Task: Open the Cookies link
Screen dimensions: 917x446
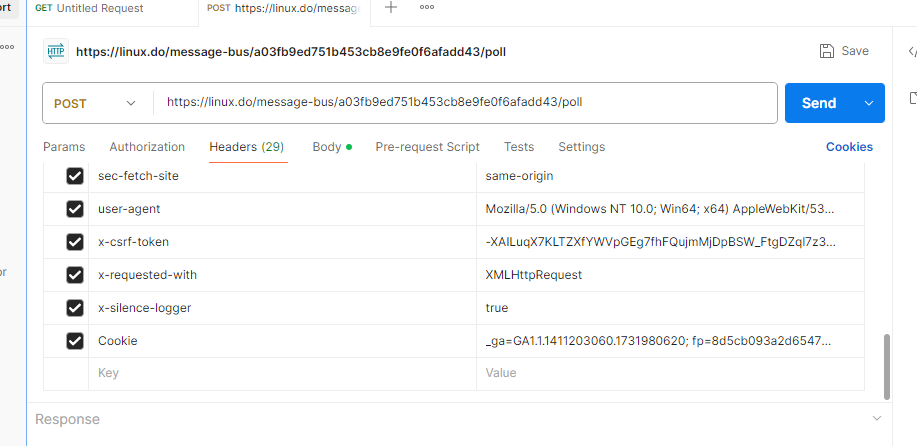Action: pos(849,147)
